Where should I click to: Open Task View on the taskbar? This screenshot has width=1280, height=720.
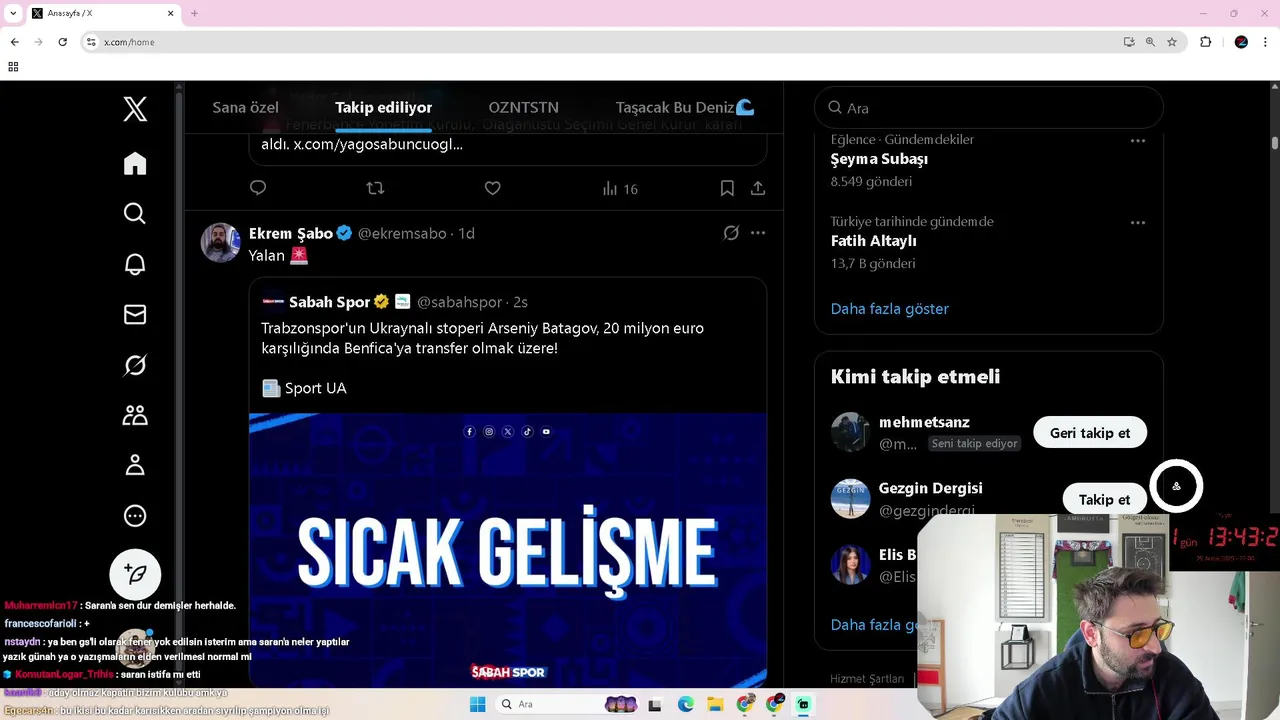point(655,704)
